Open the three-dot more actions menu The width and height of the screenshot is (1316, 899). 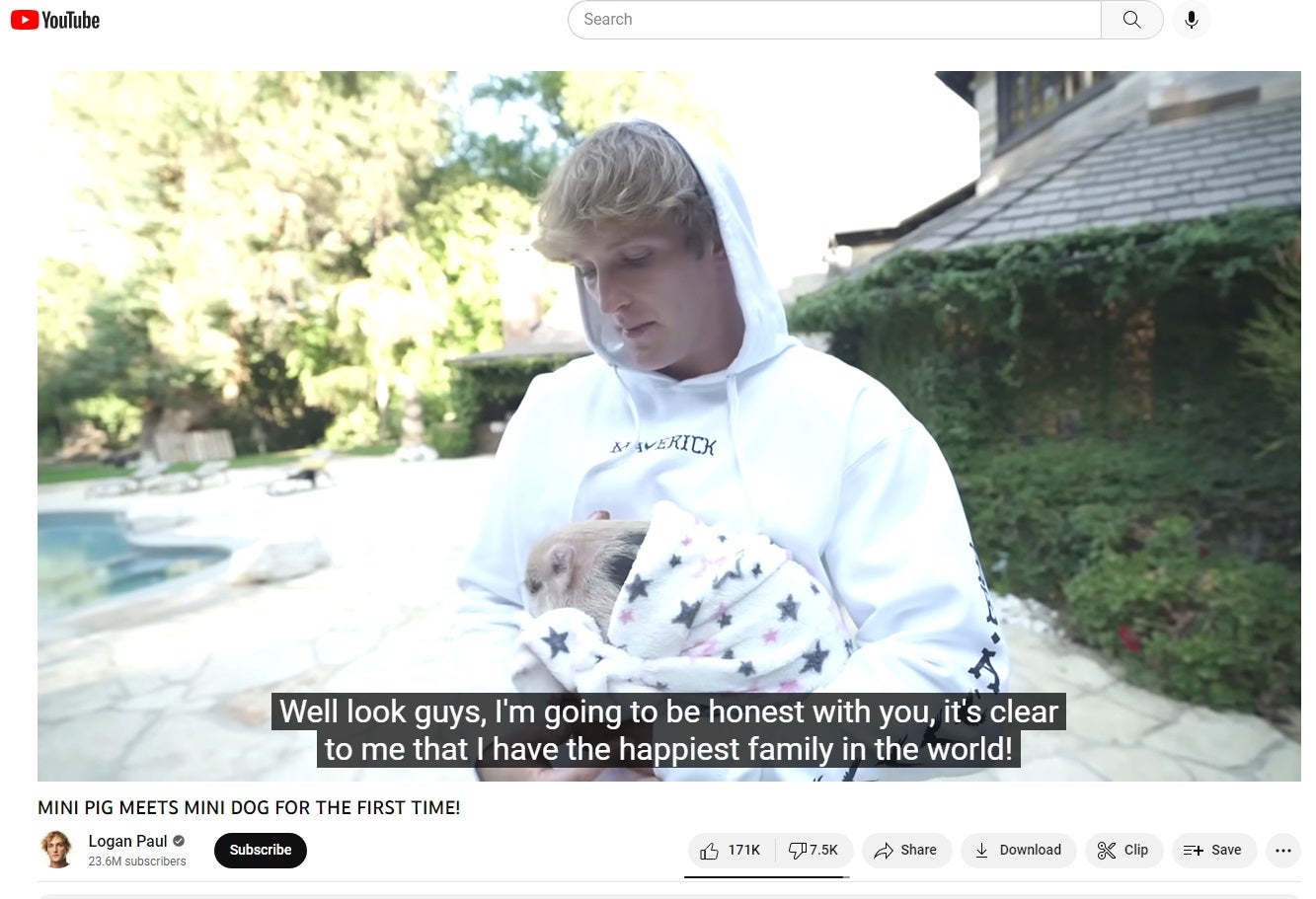[x=1282, y=850]
